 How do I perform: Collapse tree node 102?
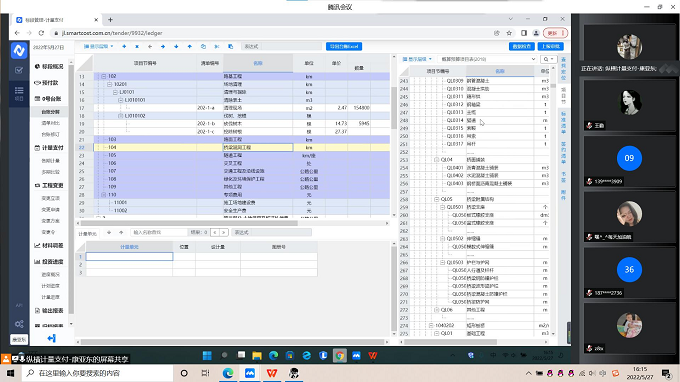(104, 76)
